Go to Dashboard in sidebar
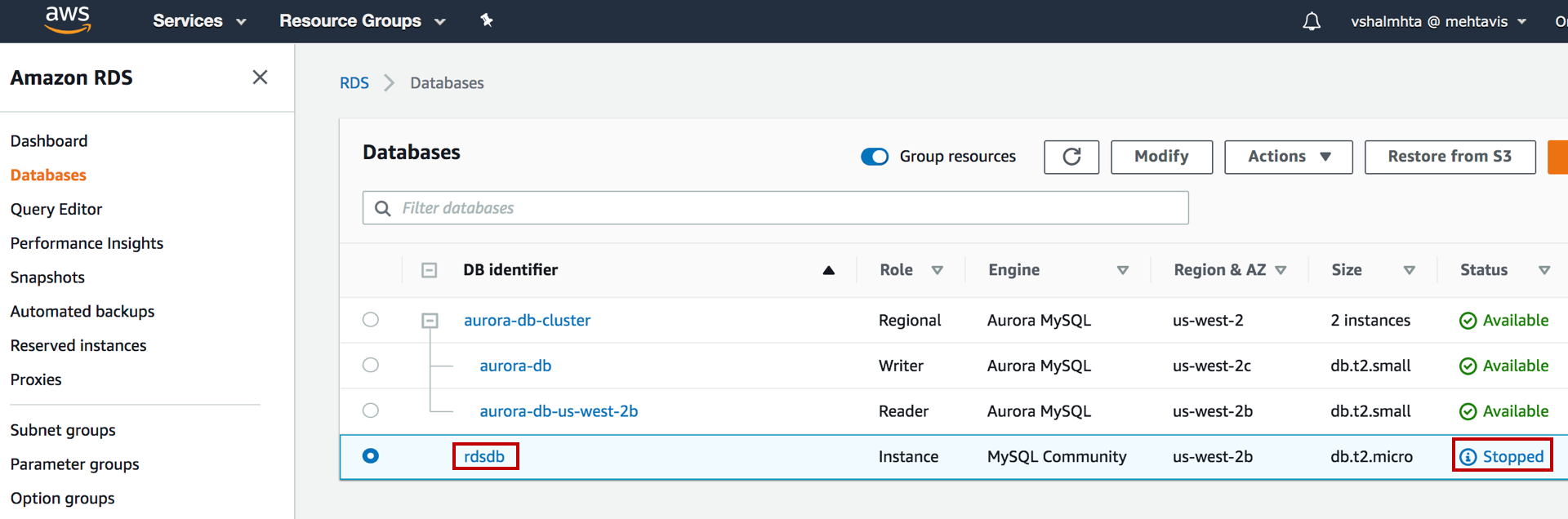Viewport: 1568px width, 519px height. click(x=49, y=141)
